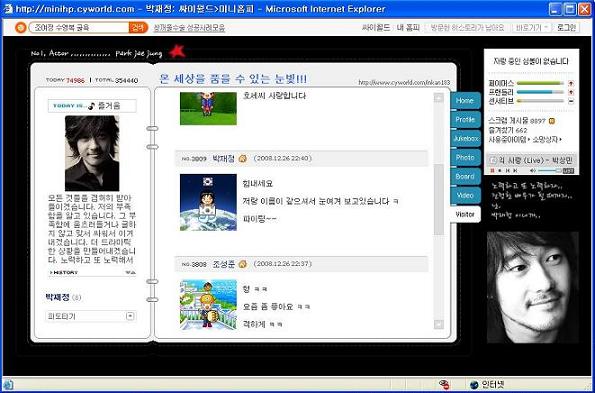Mute the music player speaker icon

532,171
